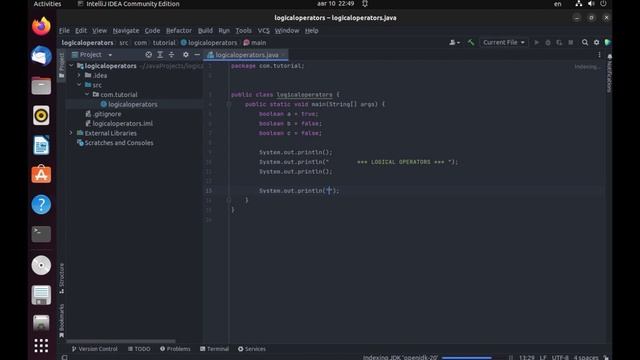Open Terminal from the dock
Viewport: 640px width, 360px height.
[x=41, y=234]
